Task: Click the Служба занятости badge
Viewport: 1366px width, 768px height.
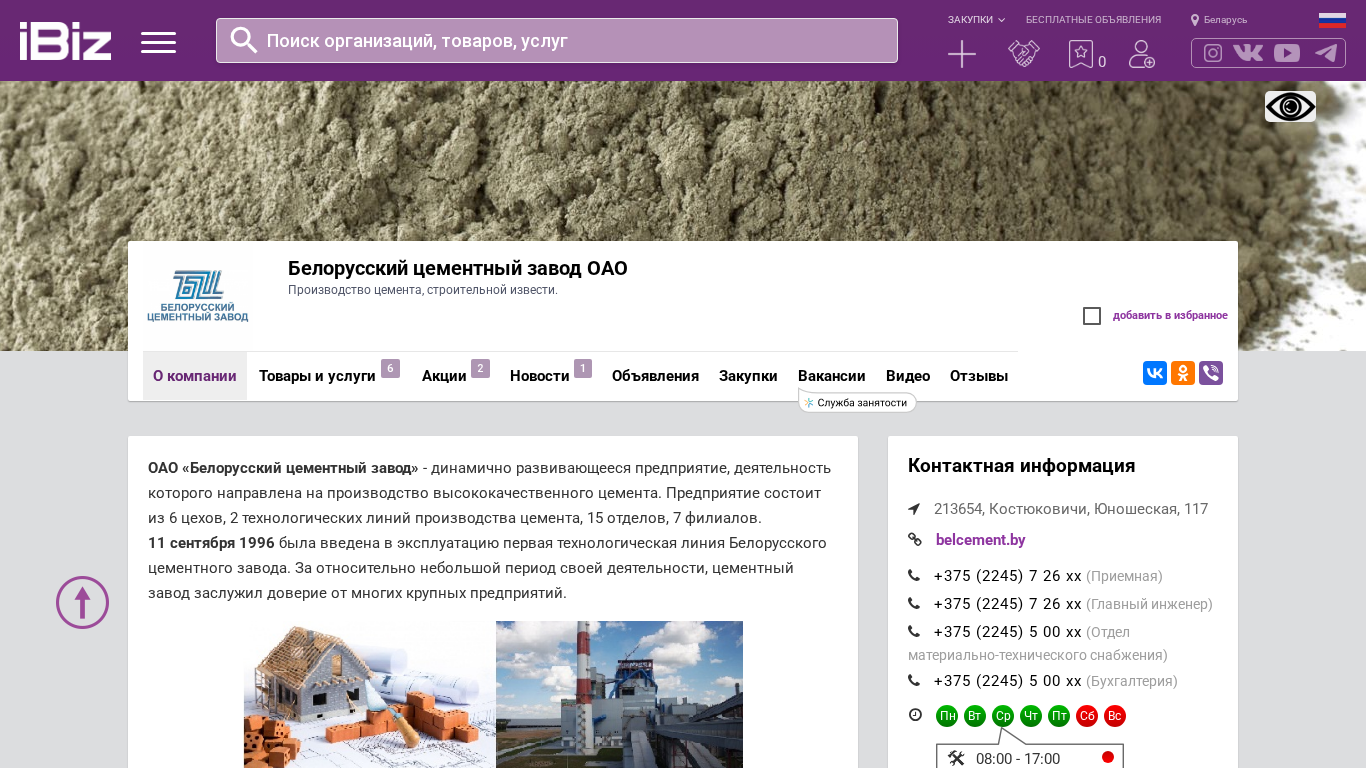Action: click(x=858, y=403)
